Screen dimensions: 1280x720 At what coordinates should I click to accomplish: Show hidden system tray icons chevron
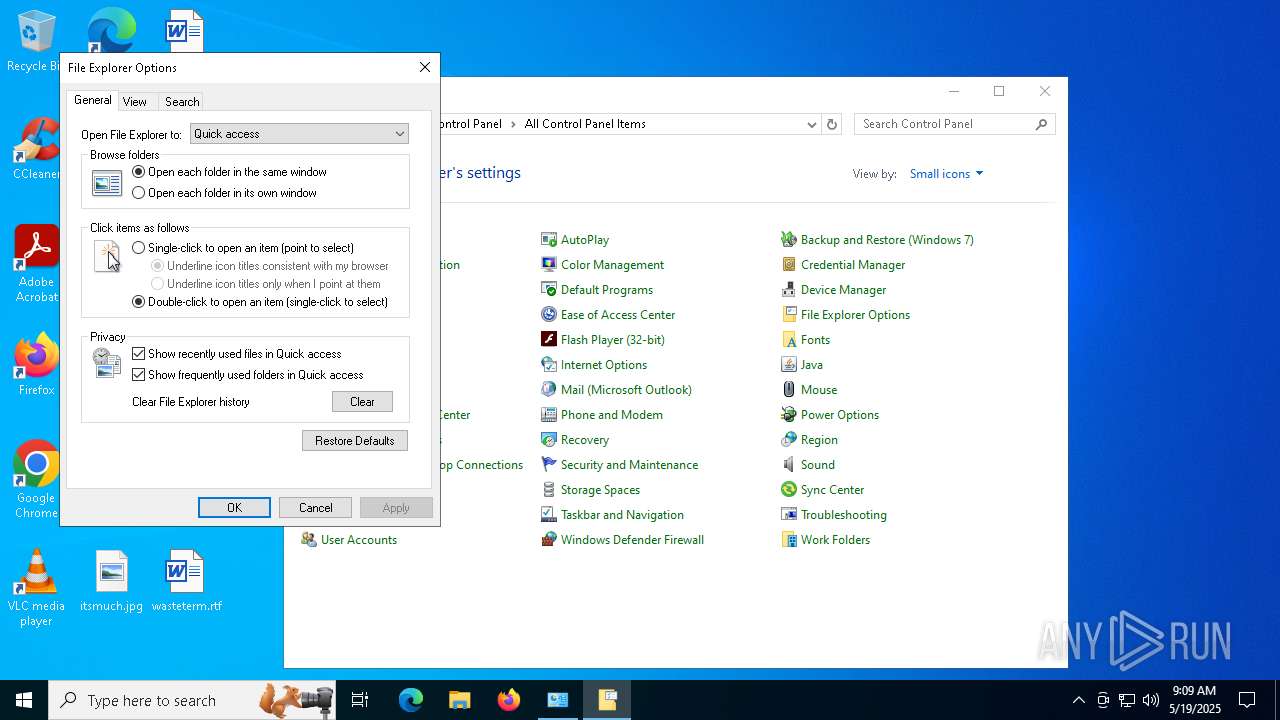pyautogui.click(x=1078, y=700)
